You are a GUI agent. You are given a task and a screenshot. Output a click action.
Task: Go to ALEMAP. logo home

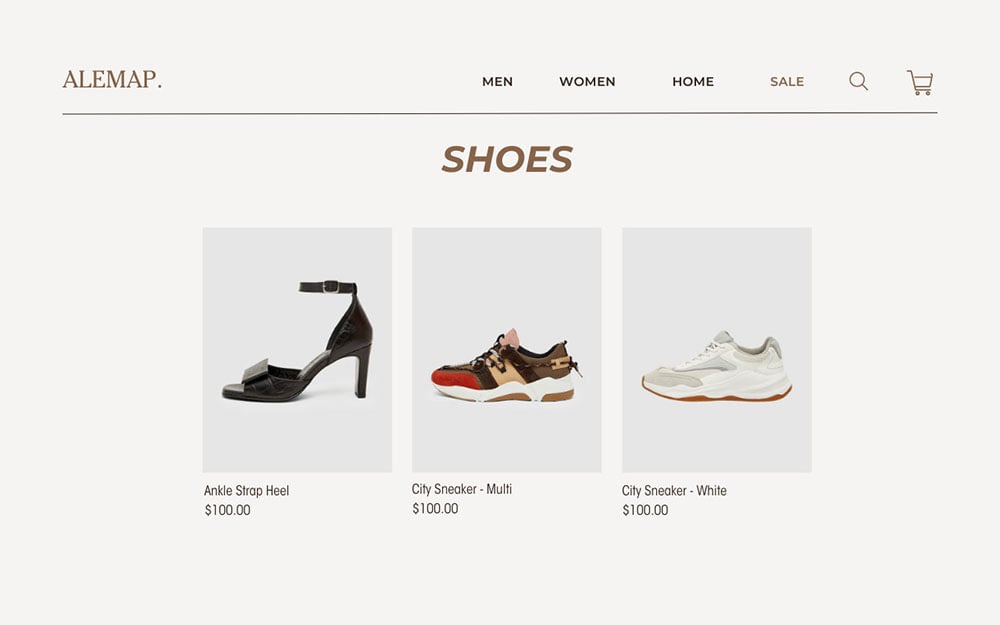tap(112, 80)
